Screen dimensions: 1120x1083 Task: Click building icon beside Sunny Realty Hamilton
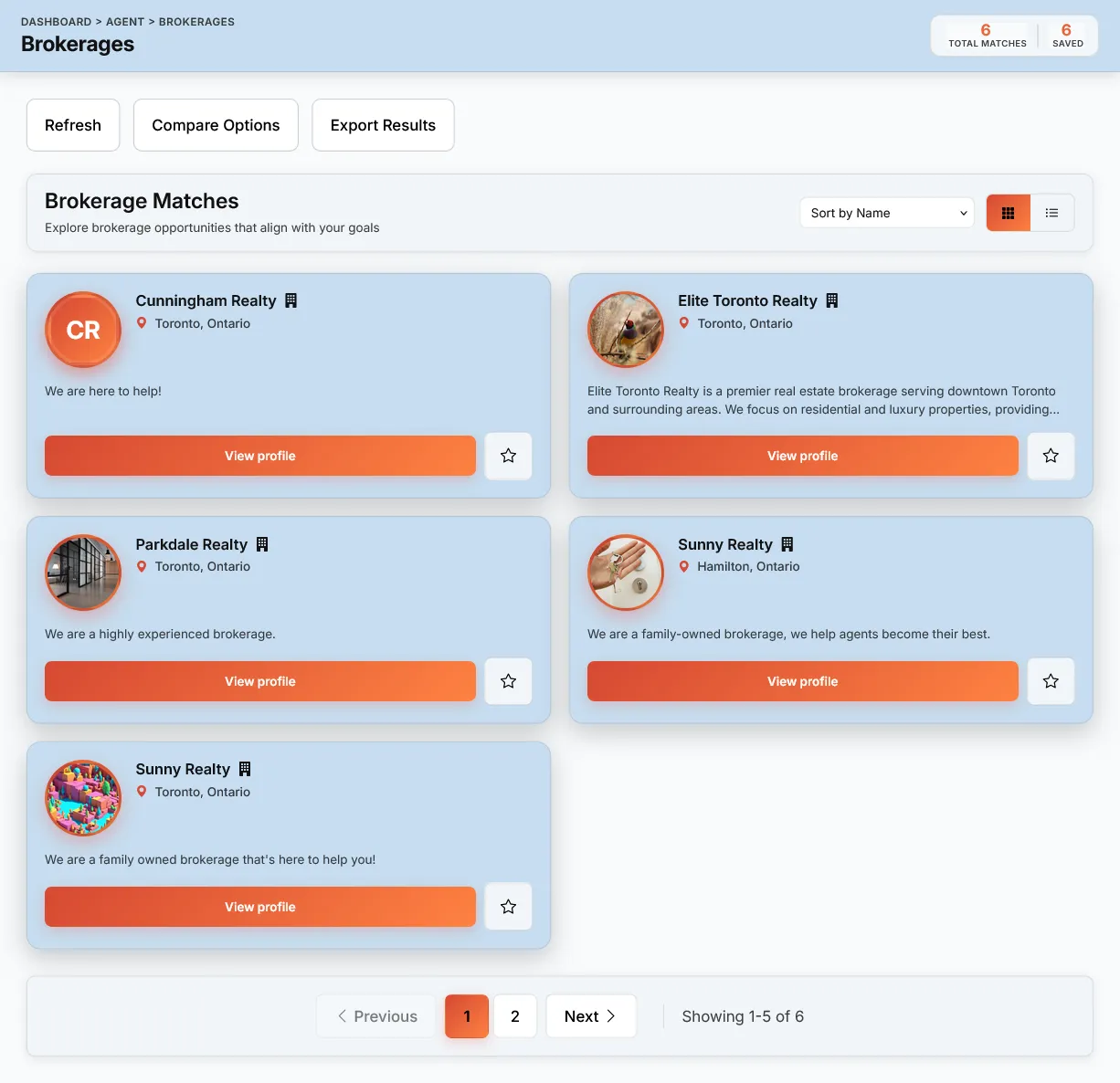tap(787, 544)
